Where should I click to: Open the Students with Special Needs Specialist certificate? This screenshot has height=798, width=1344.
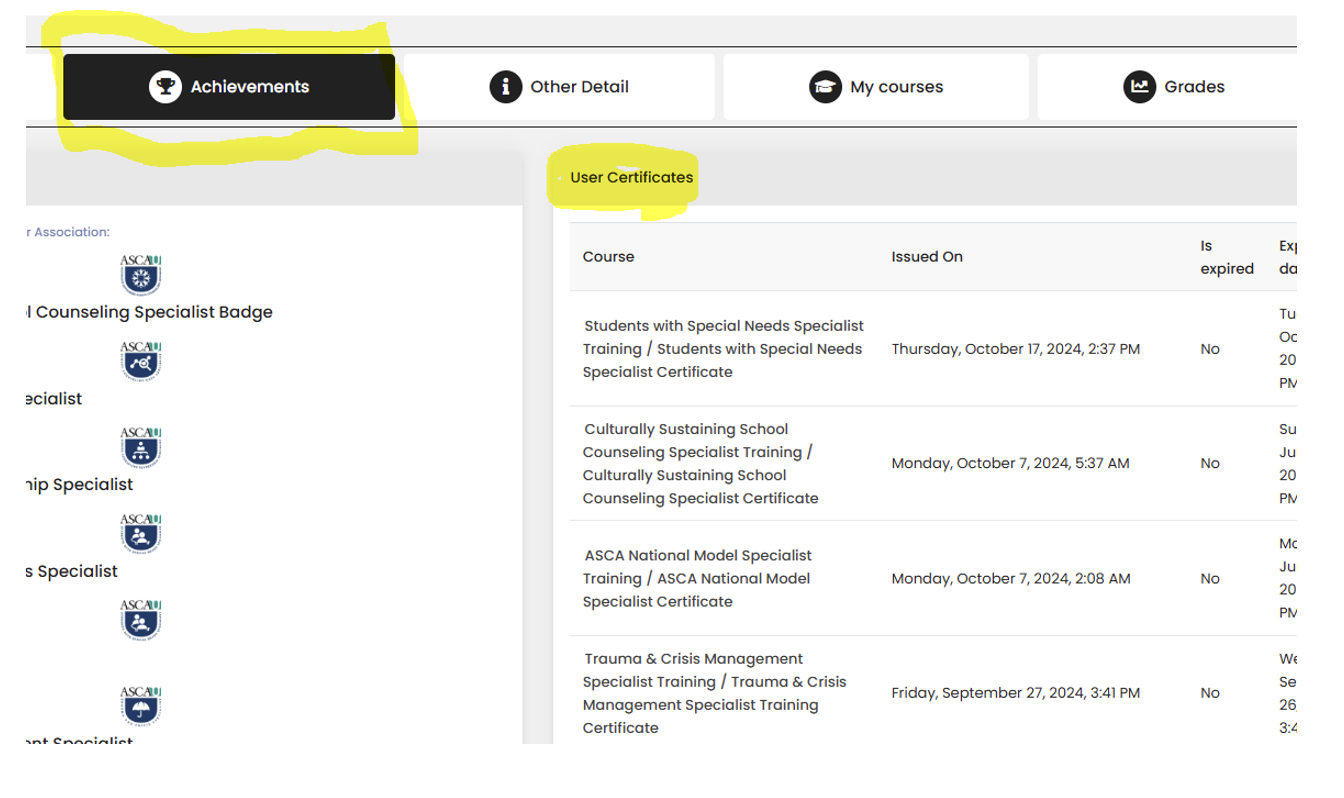(723, 349)
